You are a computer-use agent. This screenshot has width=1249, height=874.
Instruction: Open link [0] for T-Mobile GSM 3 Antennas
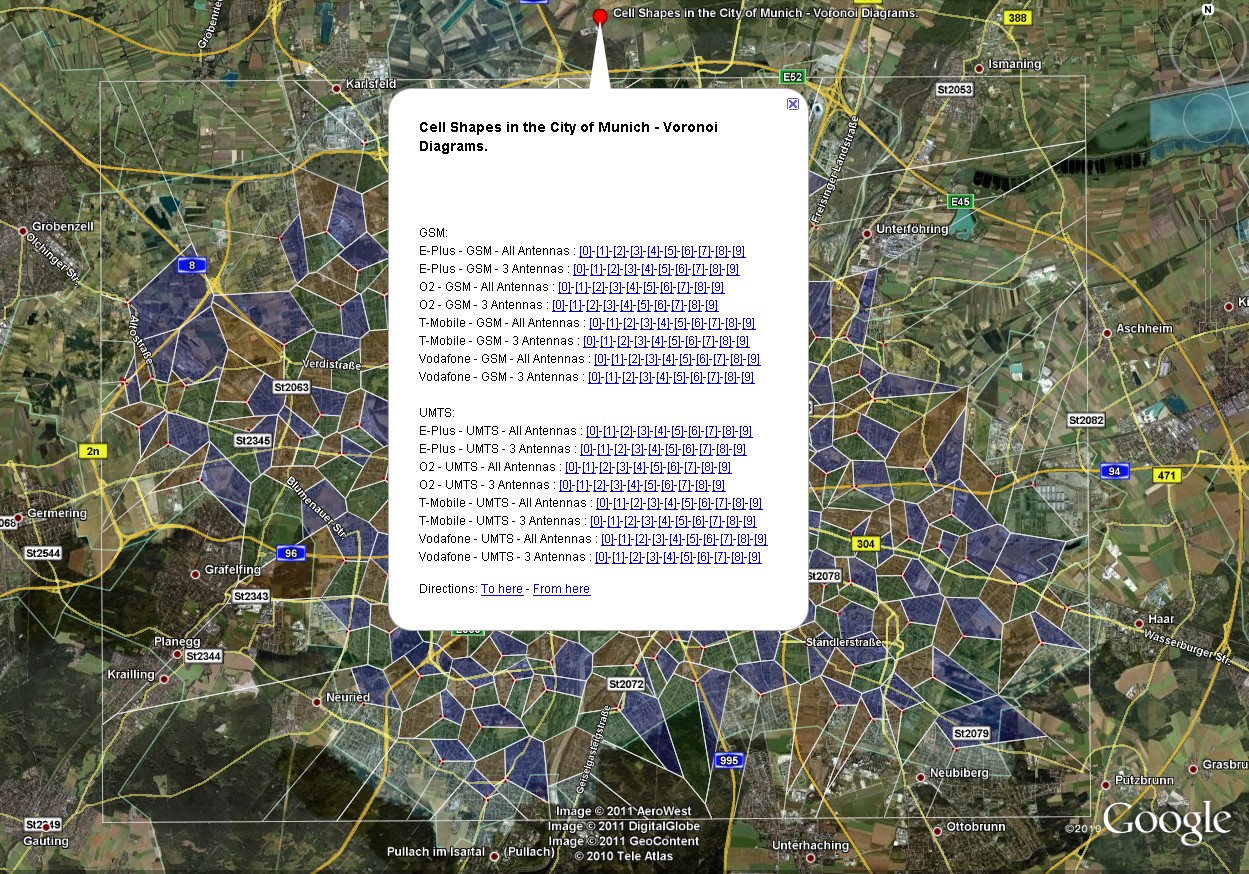point(590,341)
